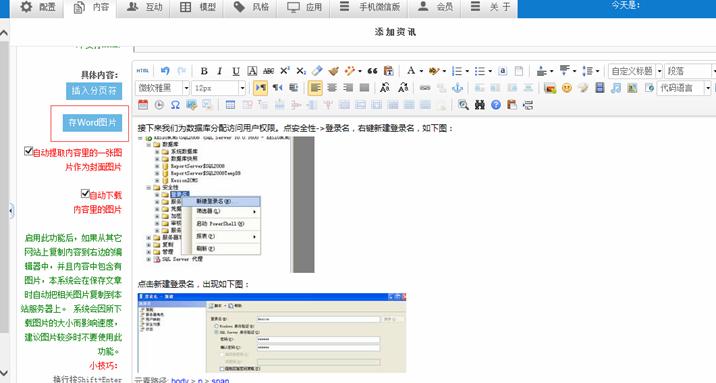716x383 pixels.
Task: Click the underline button
Action: 236,71
